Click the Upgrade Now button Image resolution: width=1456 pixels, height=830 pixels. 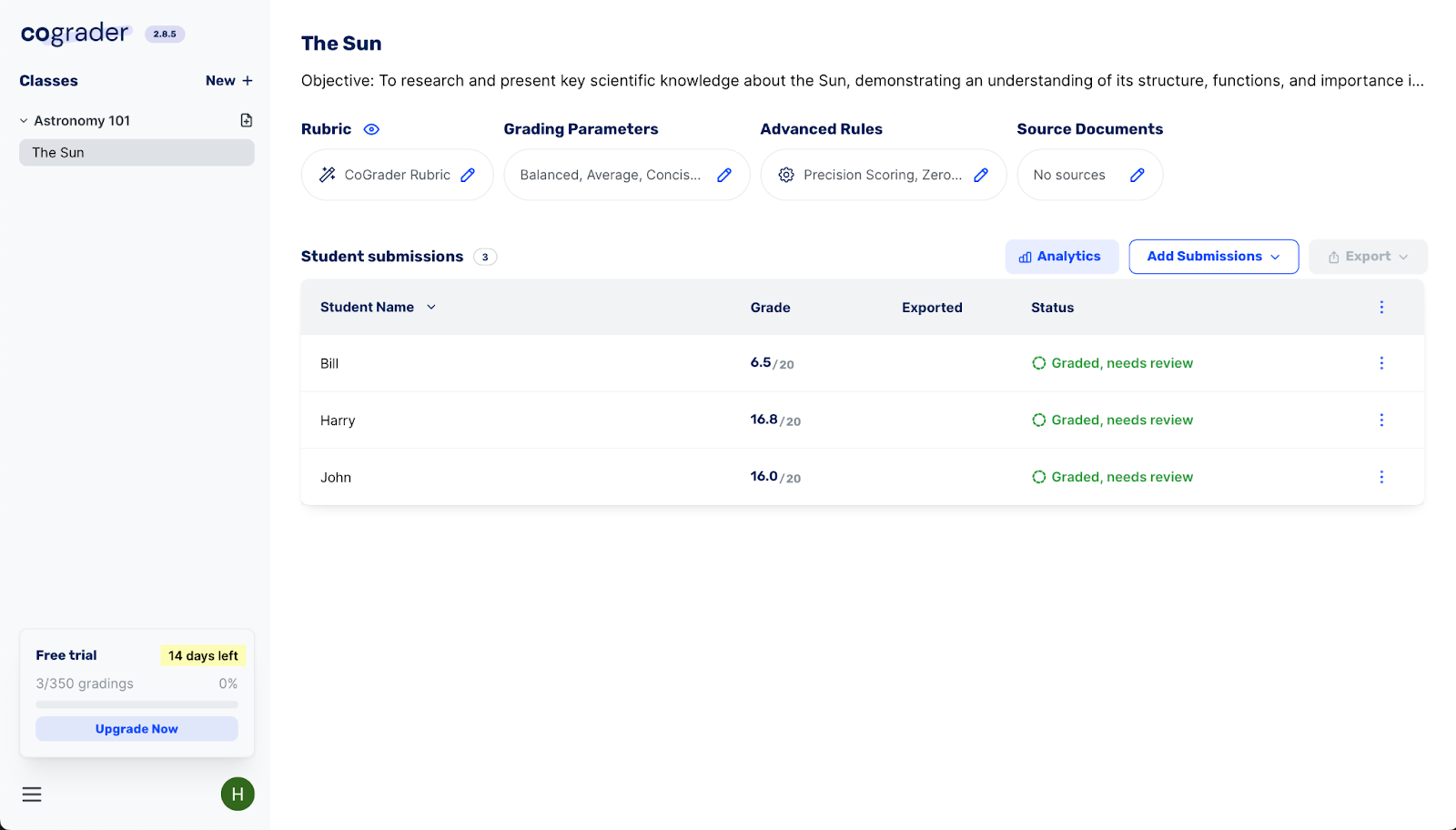click(x=136, y=728)
